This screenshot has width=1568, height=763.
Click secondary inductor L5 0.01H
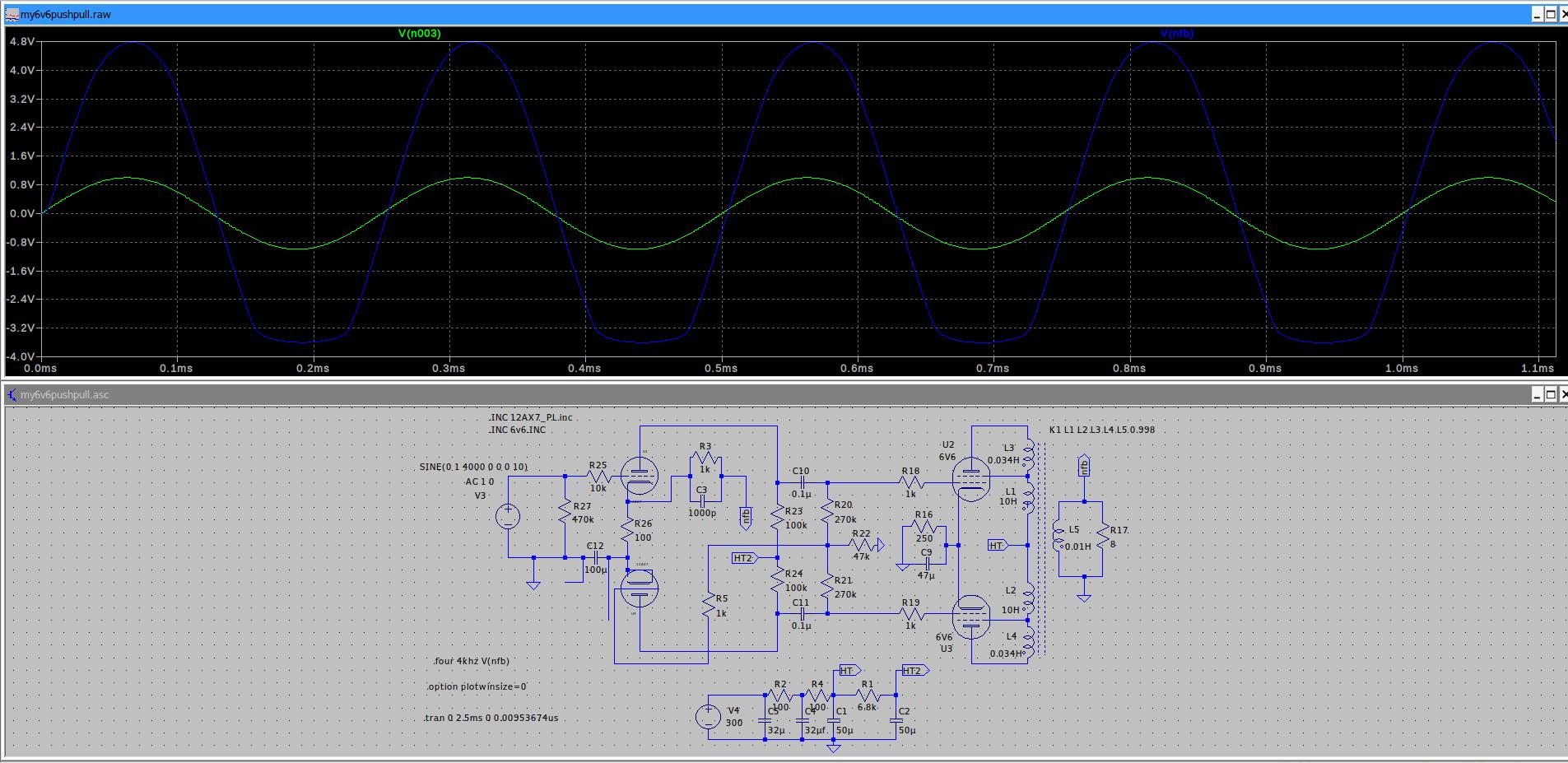pos(1059,537)
